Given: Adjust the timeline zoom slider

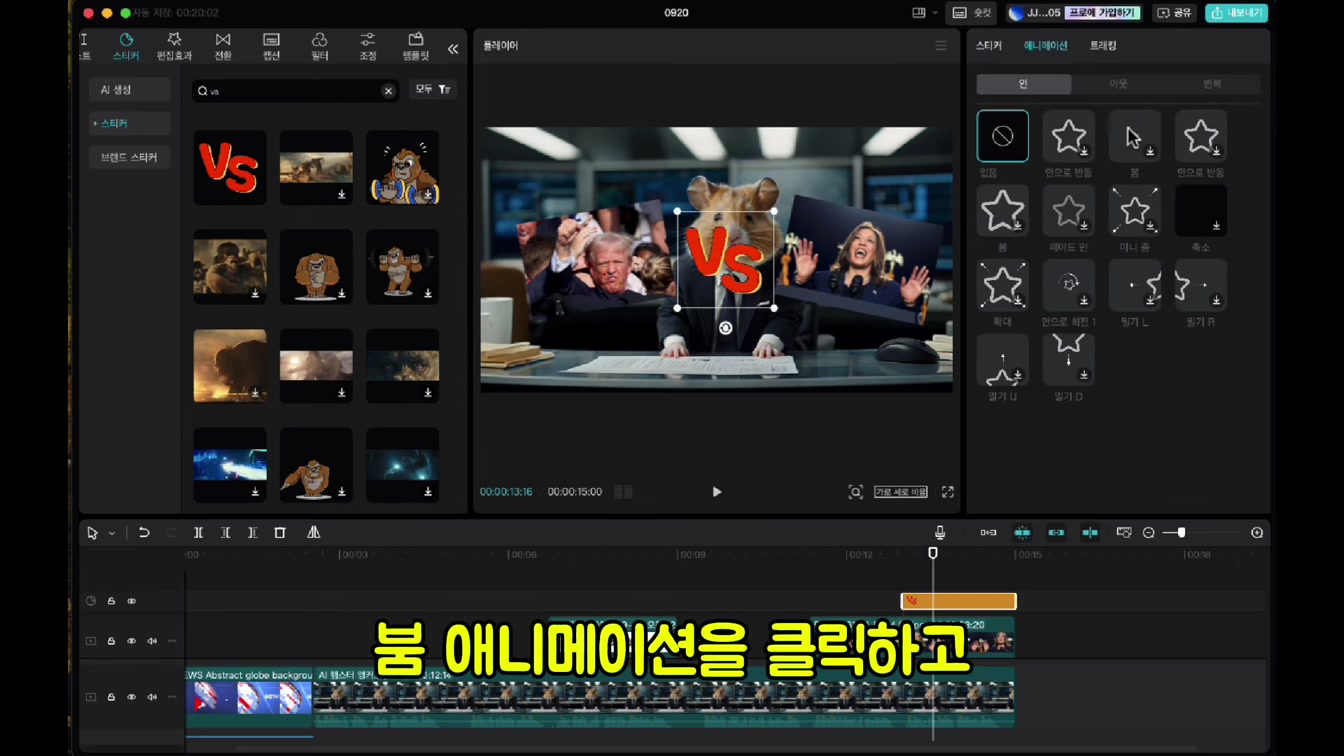Looking at the screenshot, I should (x=1181, y=533).
